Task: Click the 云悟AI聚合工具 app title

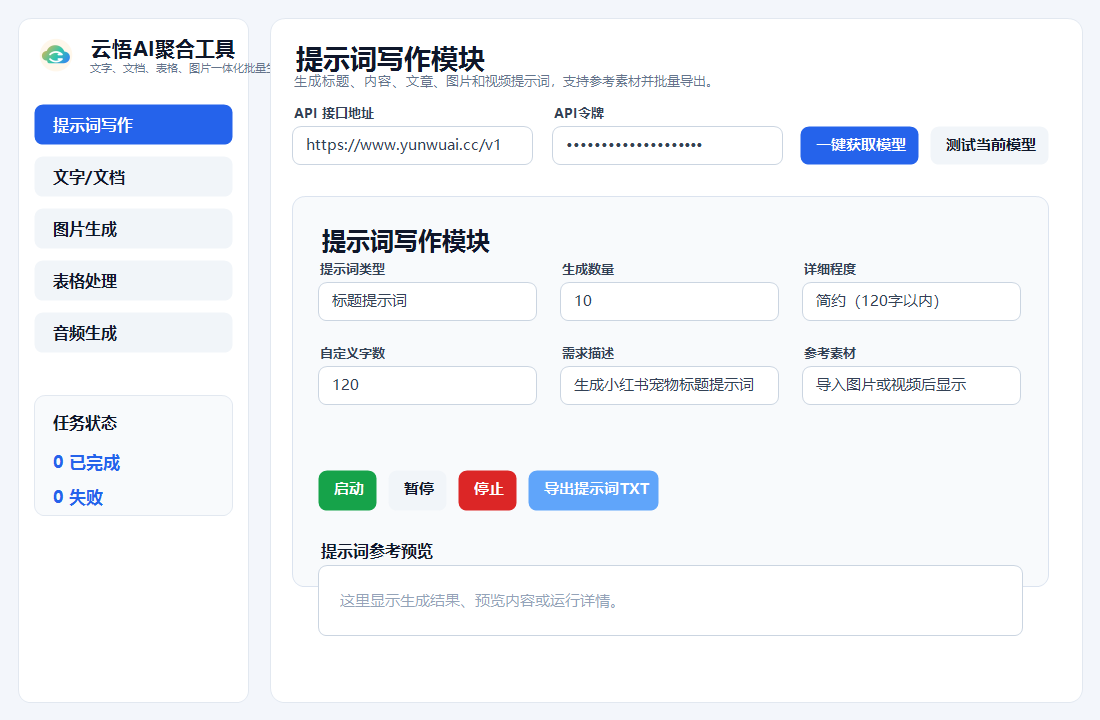Action: click(162, 49)
